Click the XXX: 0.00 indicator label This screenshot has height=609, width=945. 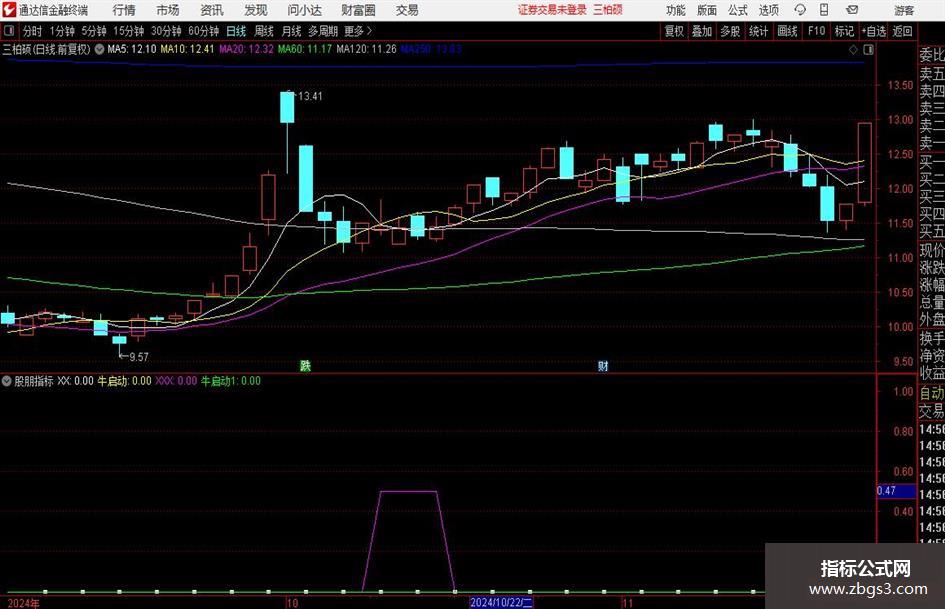[x=176, y=381]
